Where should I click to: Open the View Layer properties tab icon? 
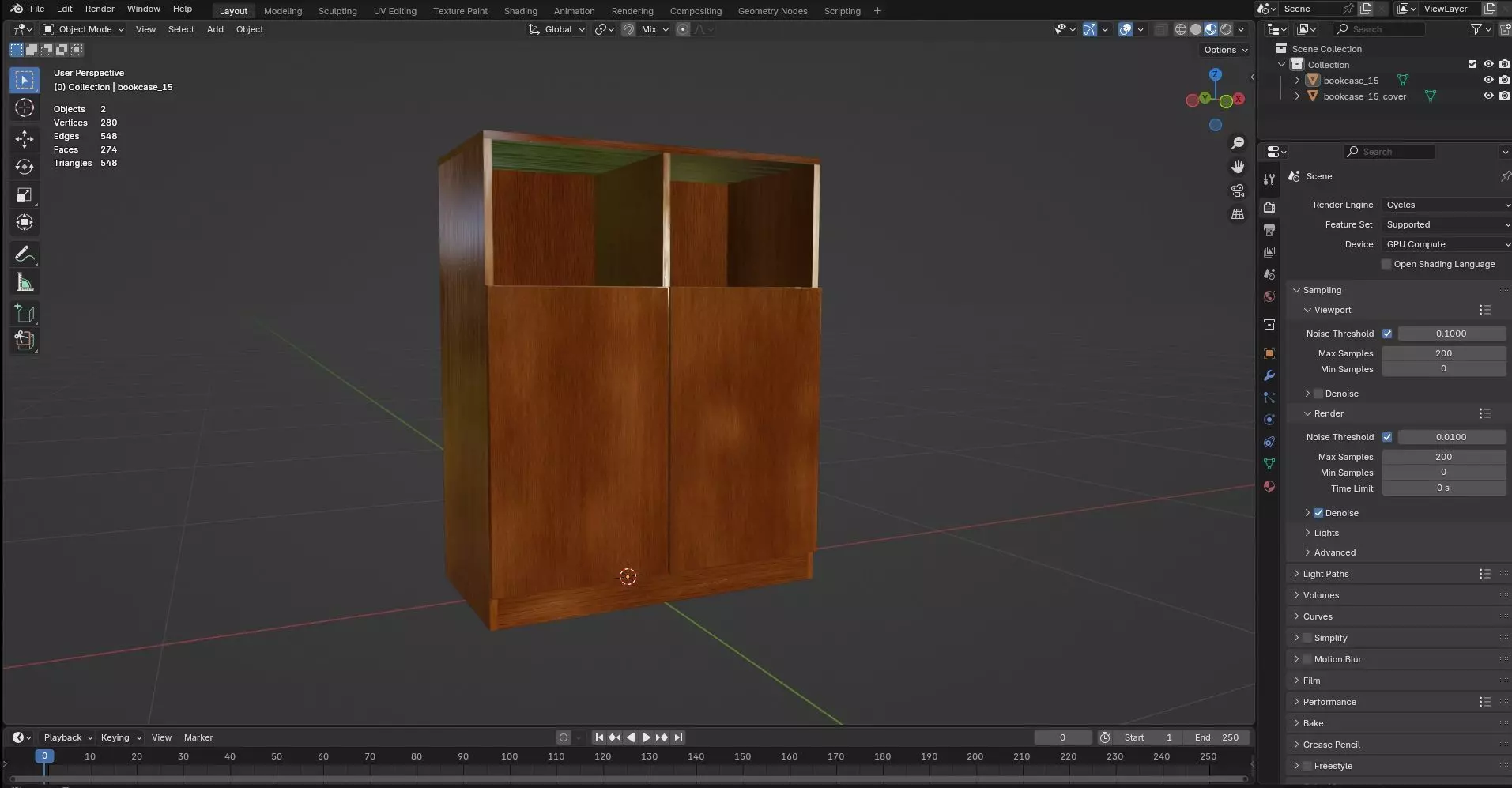tap(1269, 251)
